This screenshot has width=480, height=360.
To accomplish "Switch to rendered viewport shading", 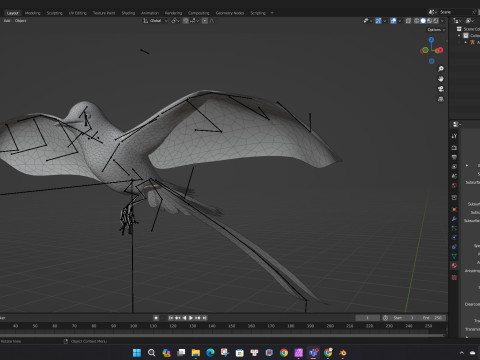I will [x=436, y=21].
